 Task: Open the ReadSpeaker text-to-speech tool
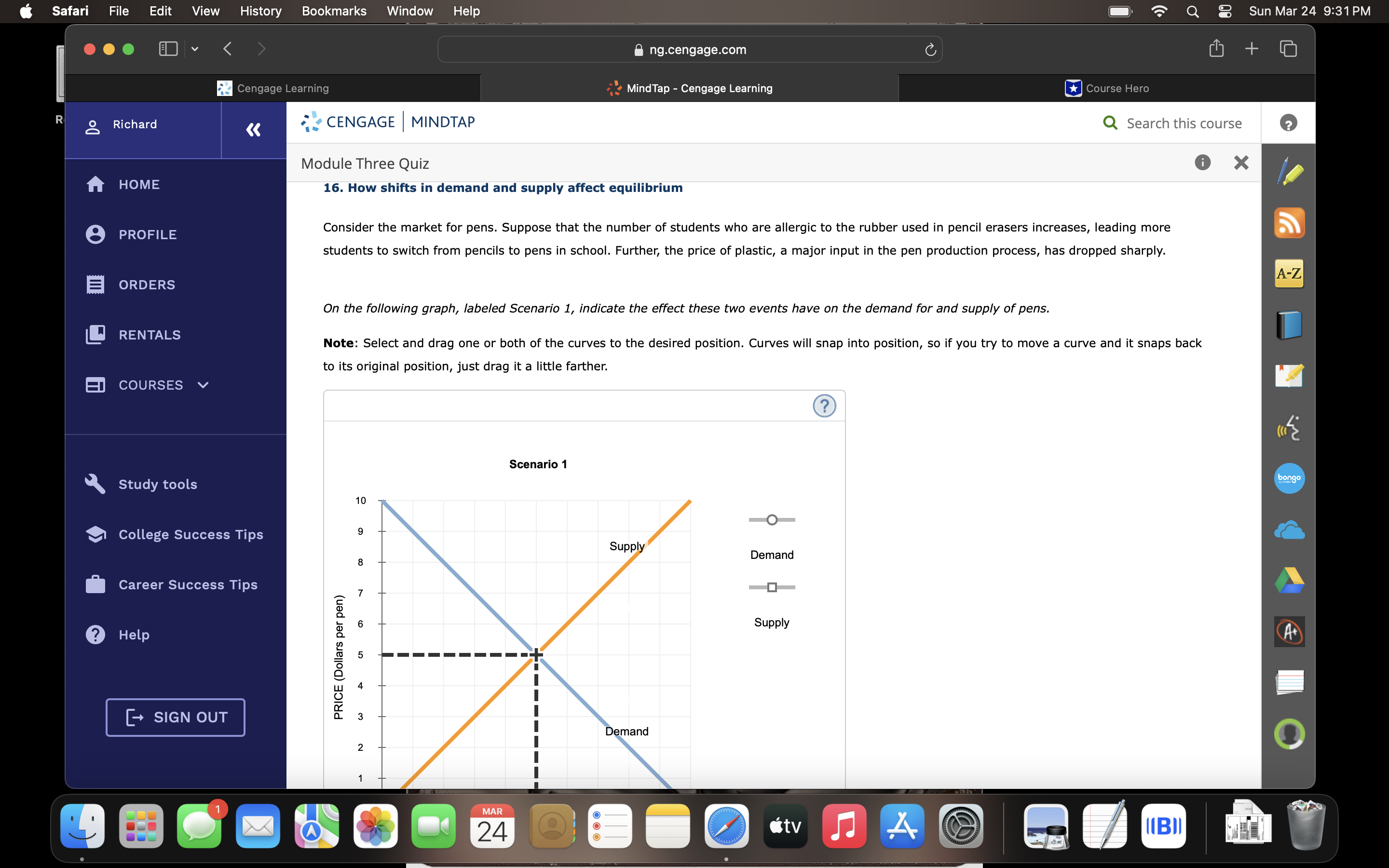(1290, 428)
